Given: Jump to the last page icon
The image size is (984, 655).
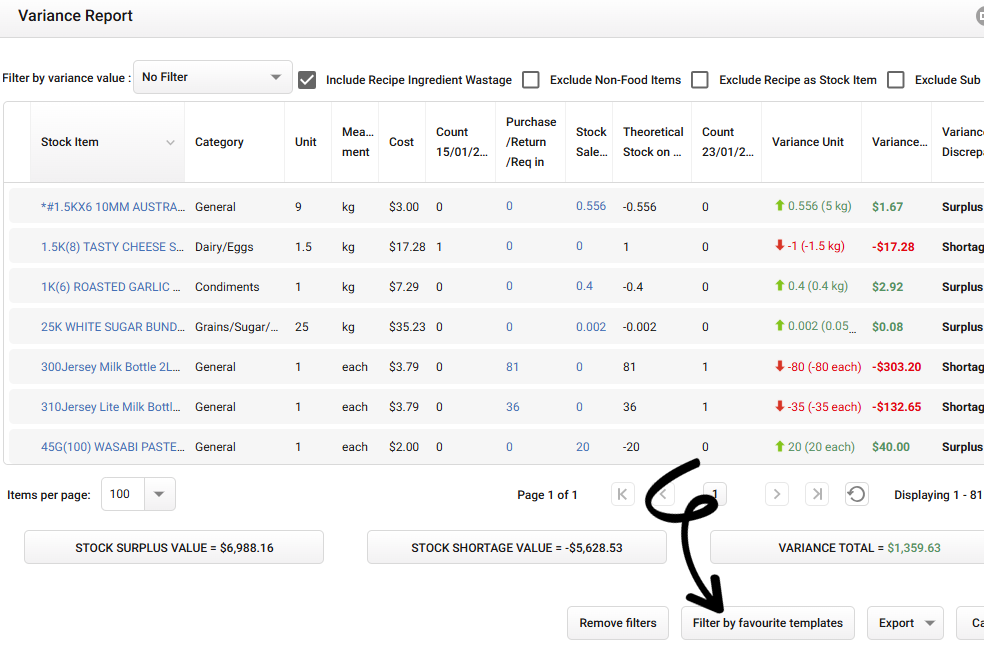Looking at the screenshot, I should [x=816, y=494].
